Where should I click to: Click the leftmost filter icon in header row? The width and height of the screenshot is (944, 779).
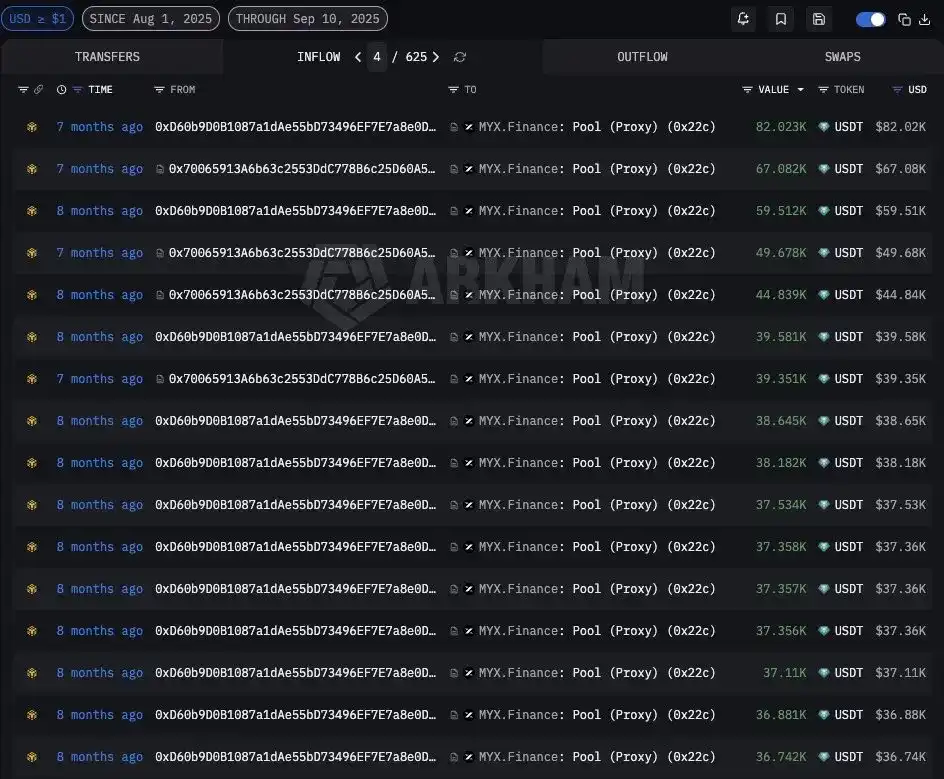click(x=23, y=90)
